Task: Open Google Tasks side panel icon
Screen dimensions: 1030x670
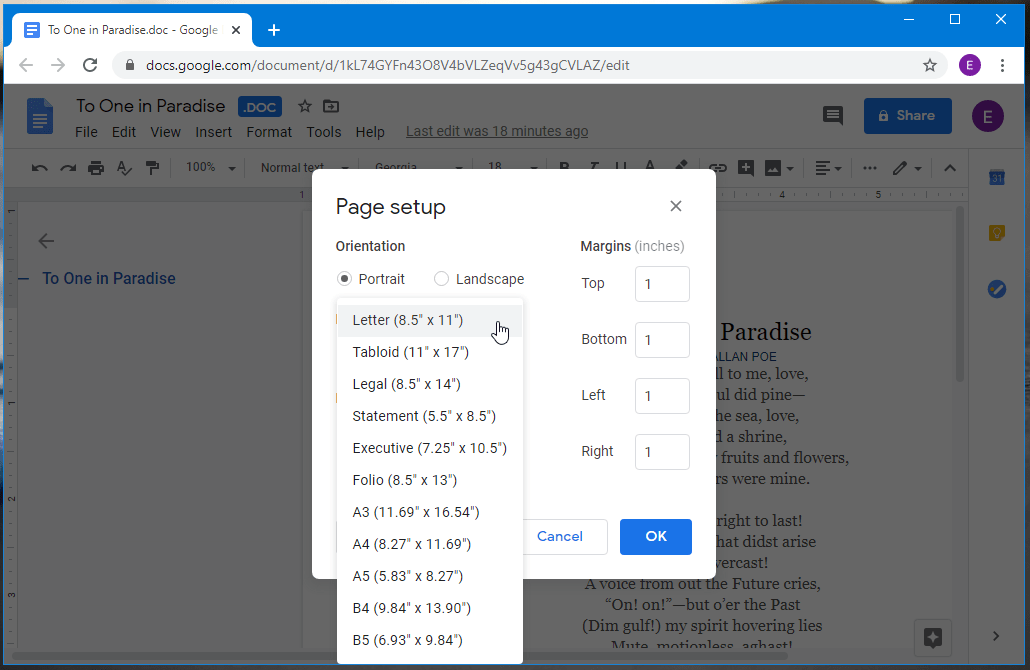Action: point(996,289)
